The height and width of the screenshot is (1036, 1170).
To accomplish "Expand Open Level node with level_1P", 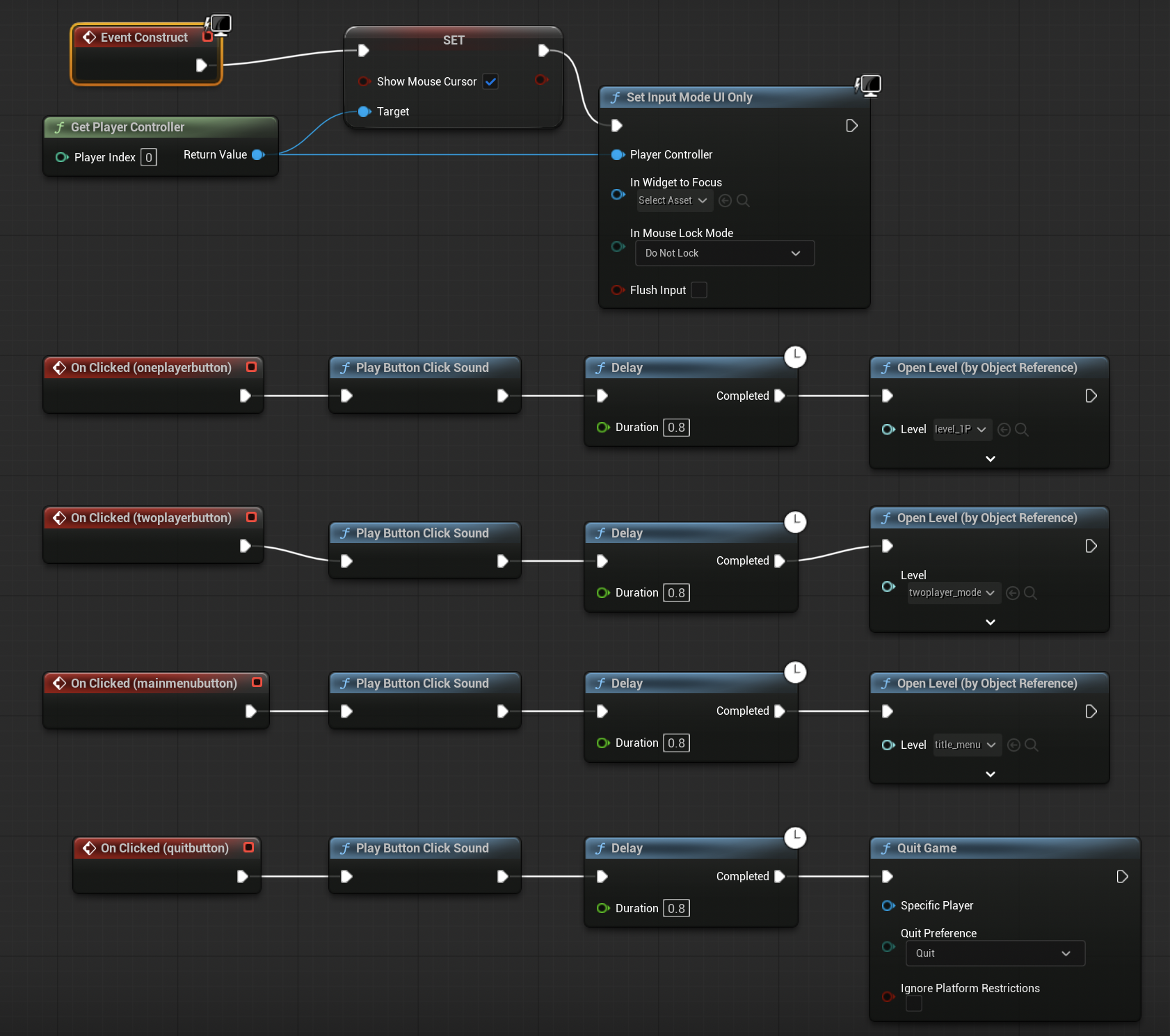I will click(x=991, y=459).
